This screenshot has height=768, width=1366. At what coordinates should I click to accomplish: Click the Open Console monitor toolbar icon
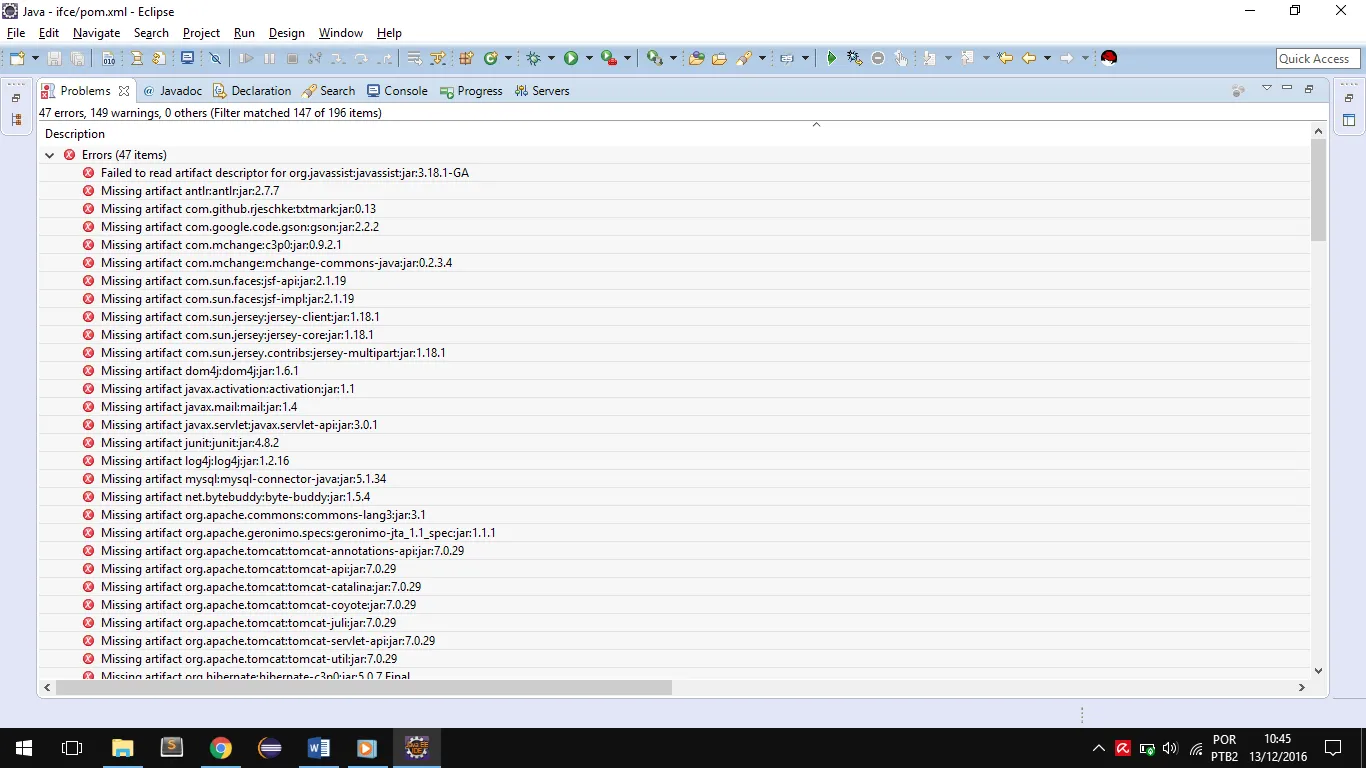(x=188, y=58)
